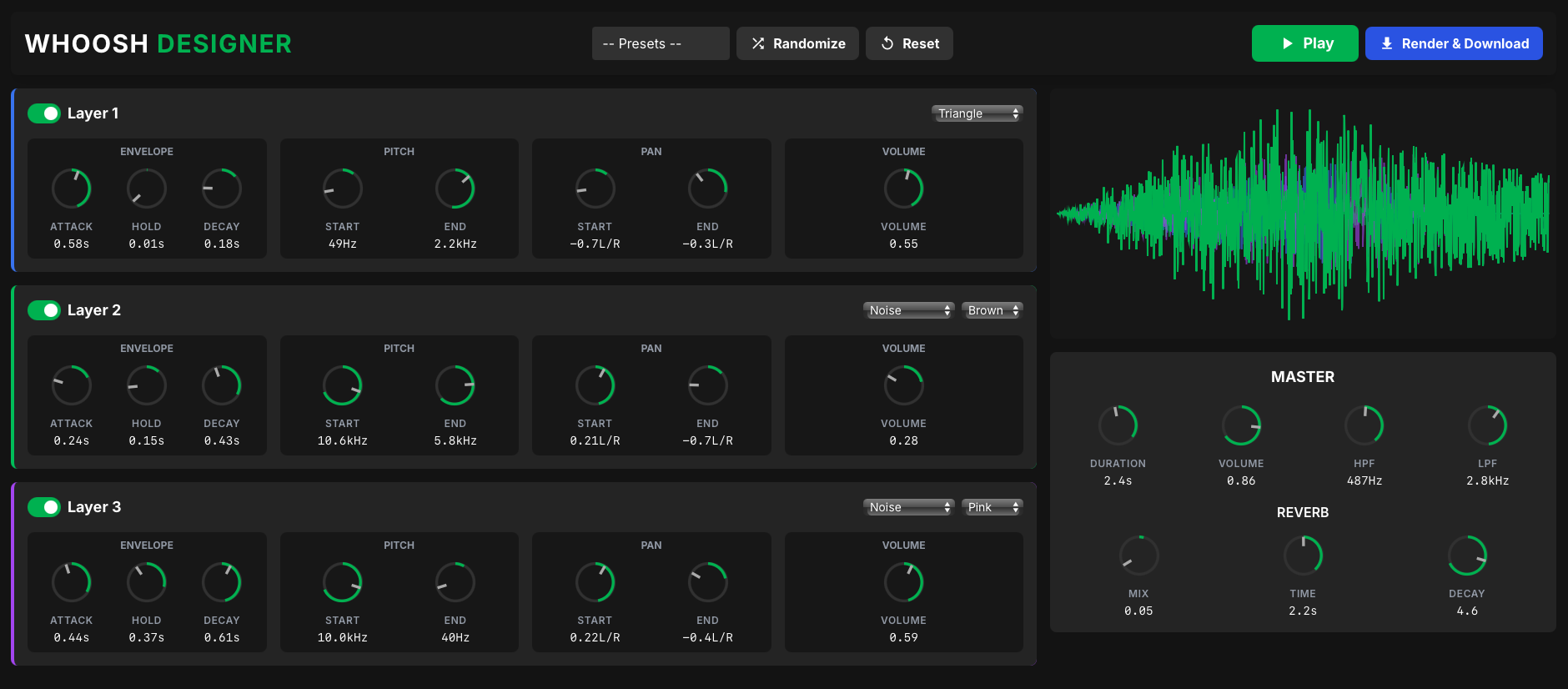Click the Reverb Time knob
Screen dimensions: 1568x689
[1304, 556]
